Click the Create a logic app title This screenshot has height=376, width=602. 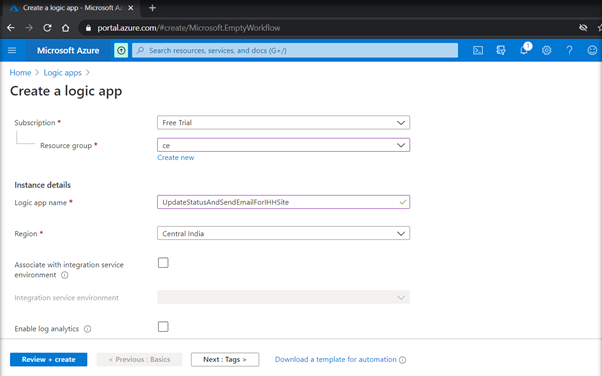pyautogui.click(x=66, y=91)
